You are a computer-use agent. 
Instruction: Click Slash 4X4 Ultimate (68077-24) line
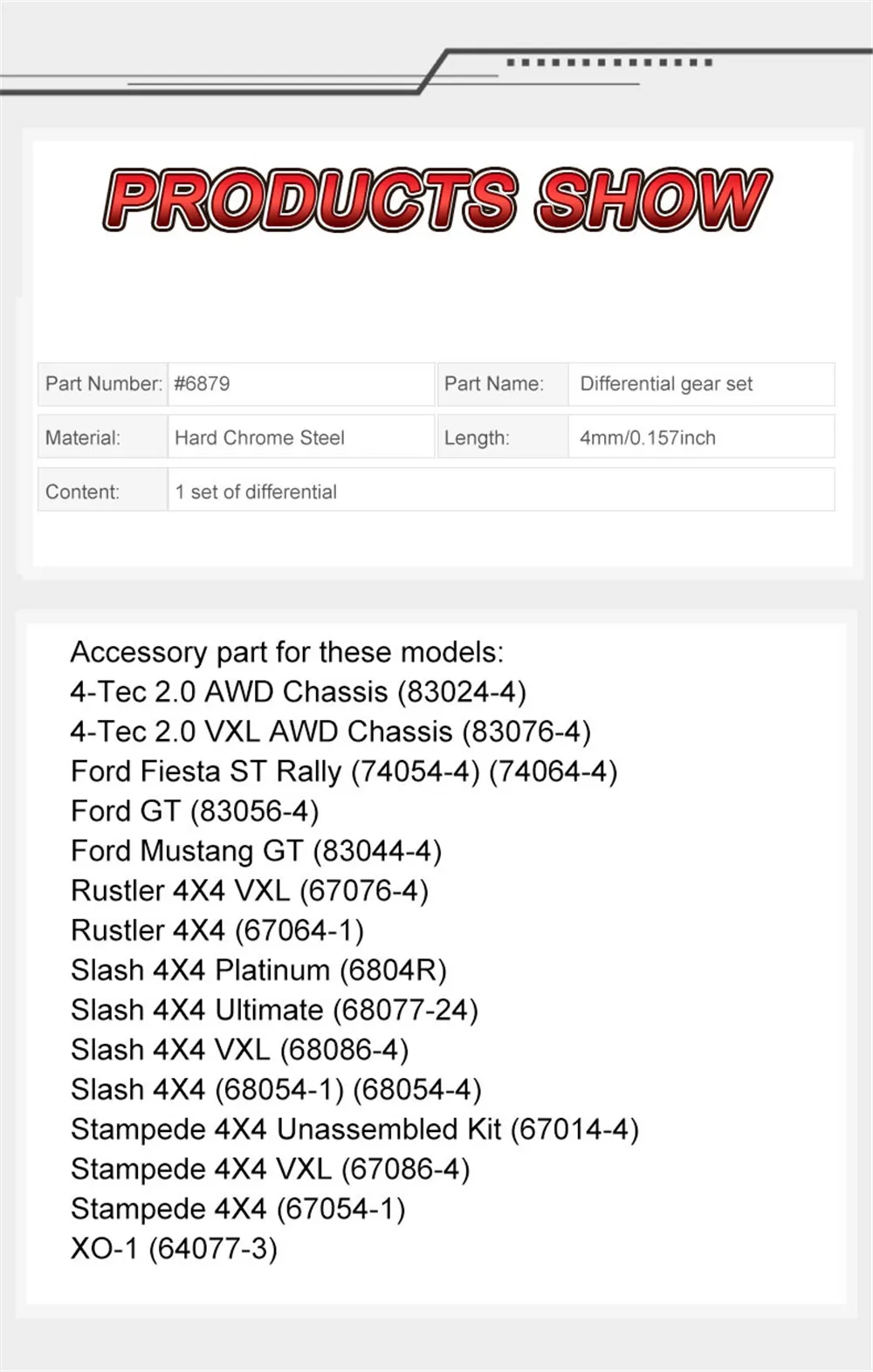pos(275,1011)
